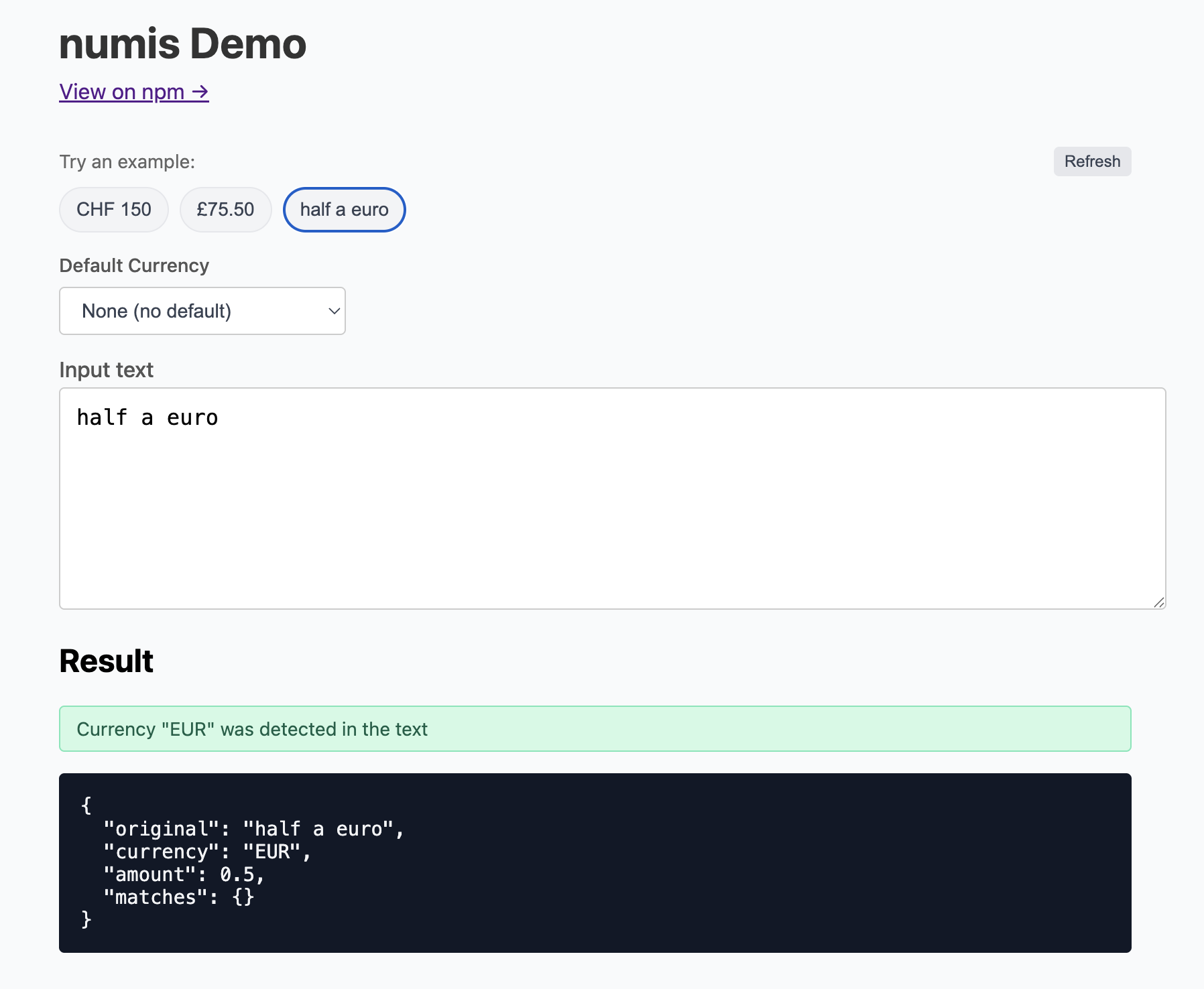The width and height of the screenshot is (1204, 989).
Task: Click the 'numis Demo' page title
Action: coord(182,44)
